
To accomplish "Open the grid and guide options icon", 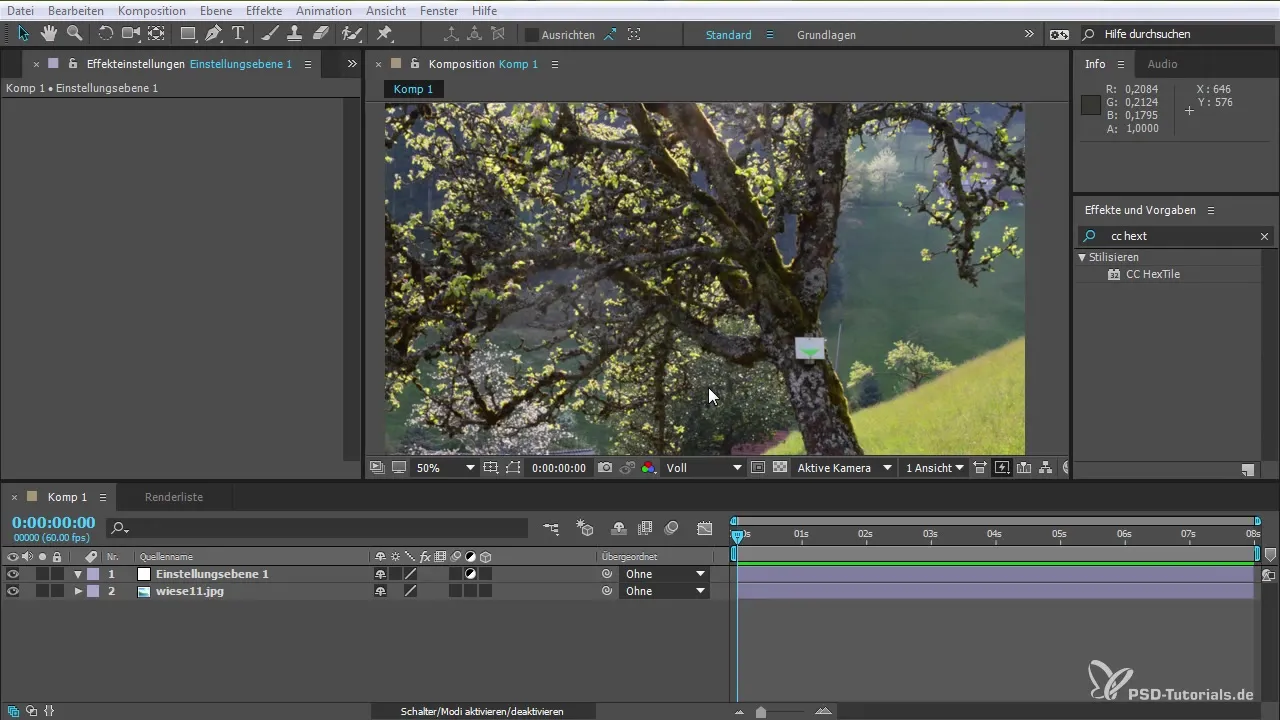I will point(491,467).
